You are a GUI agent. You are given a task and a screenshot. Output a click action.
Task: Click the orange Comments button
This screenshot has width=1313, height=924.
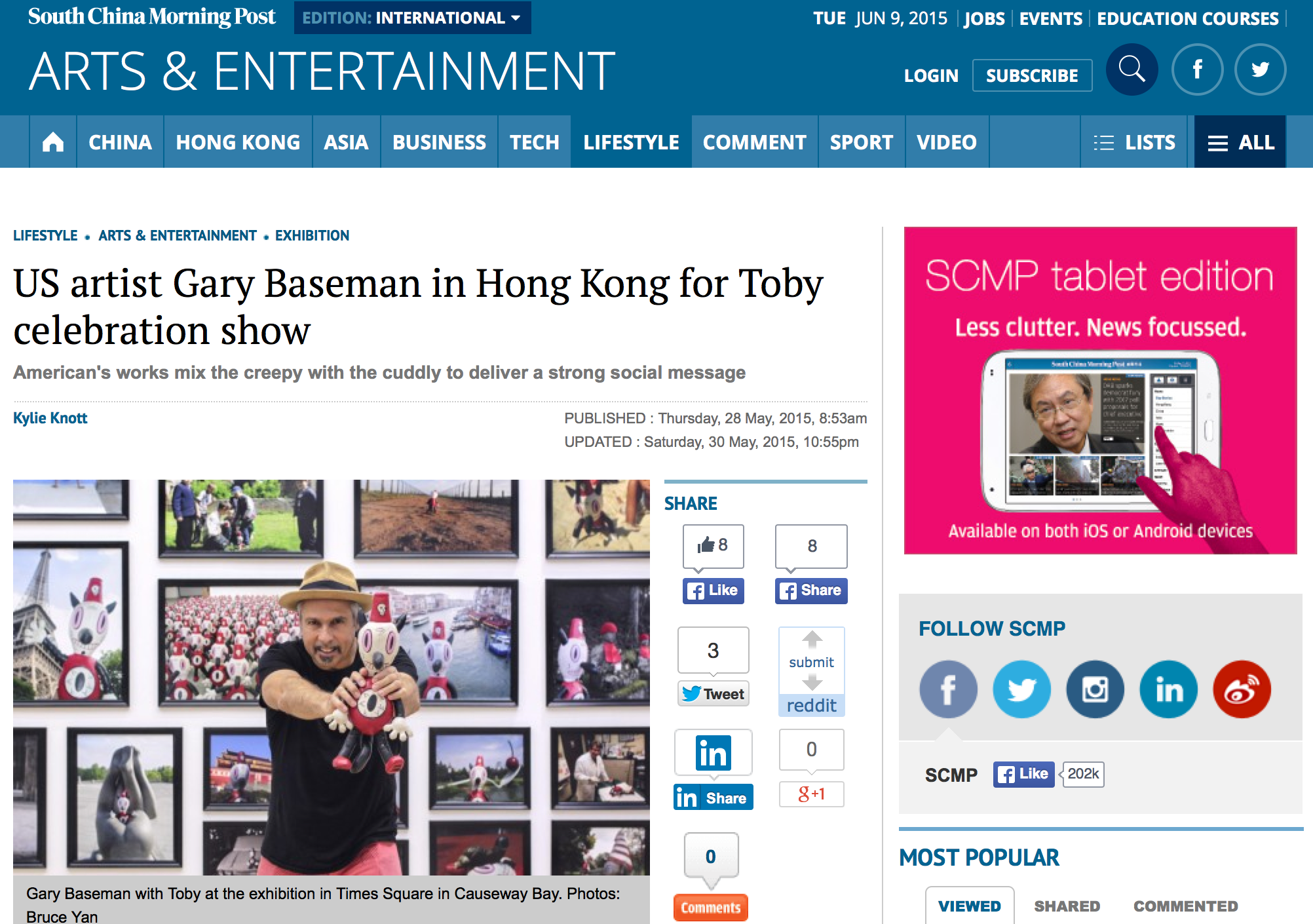pos(711,908)
